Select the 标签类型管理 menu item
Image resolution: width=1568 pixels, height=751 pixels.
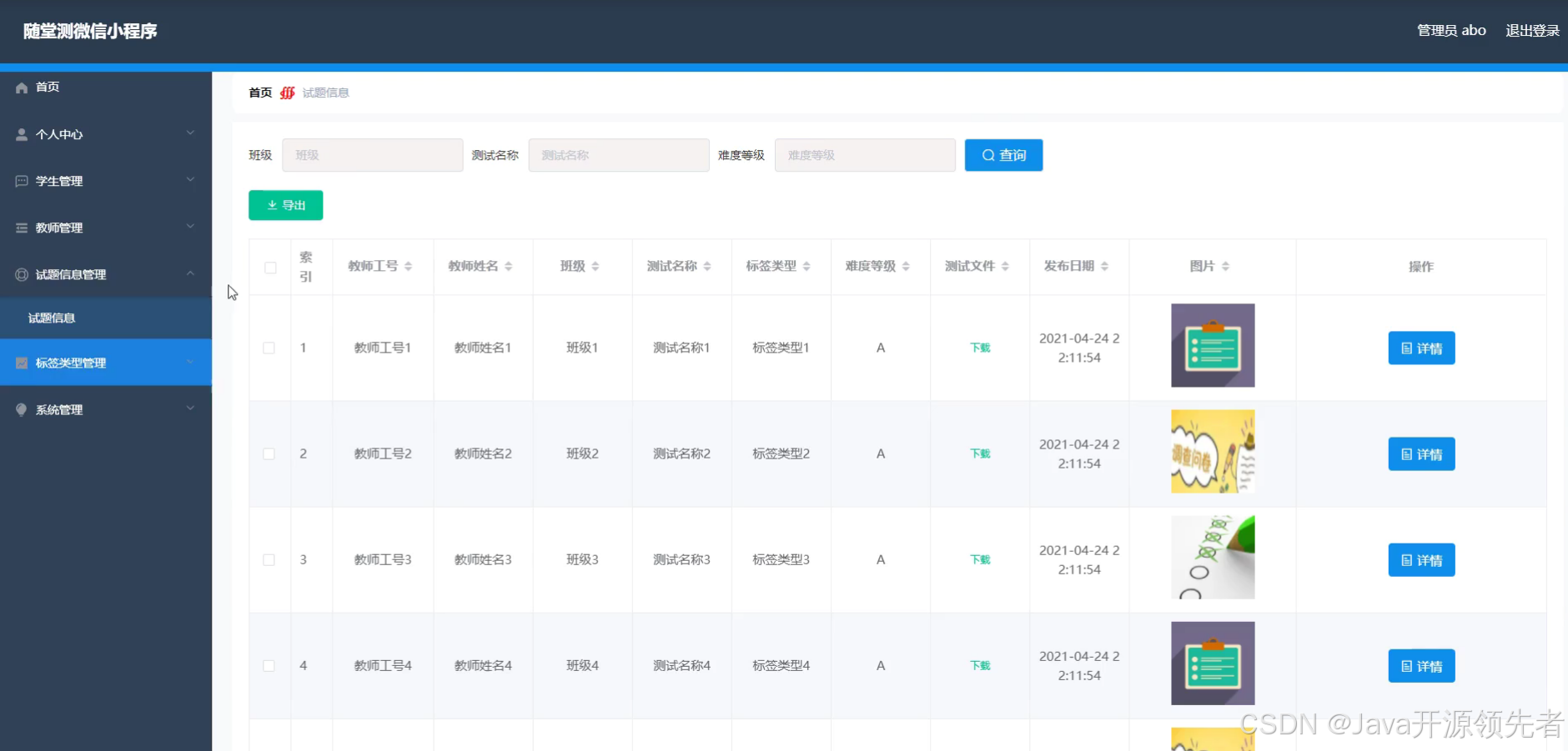[x=106, y=363]
